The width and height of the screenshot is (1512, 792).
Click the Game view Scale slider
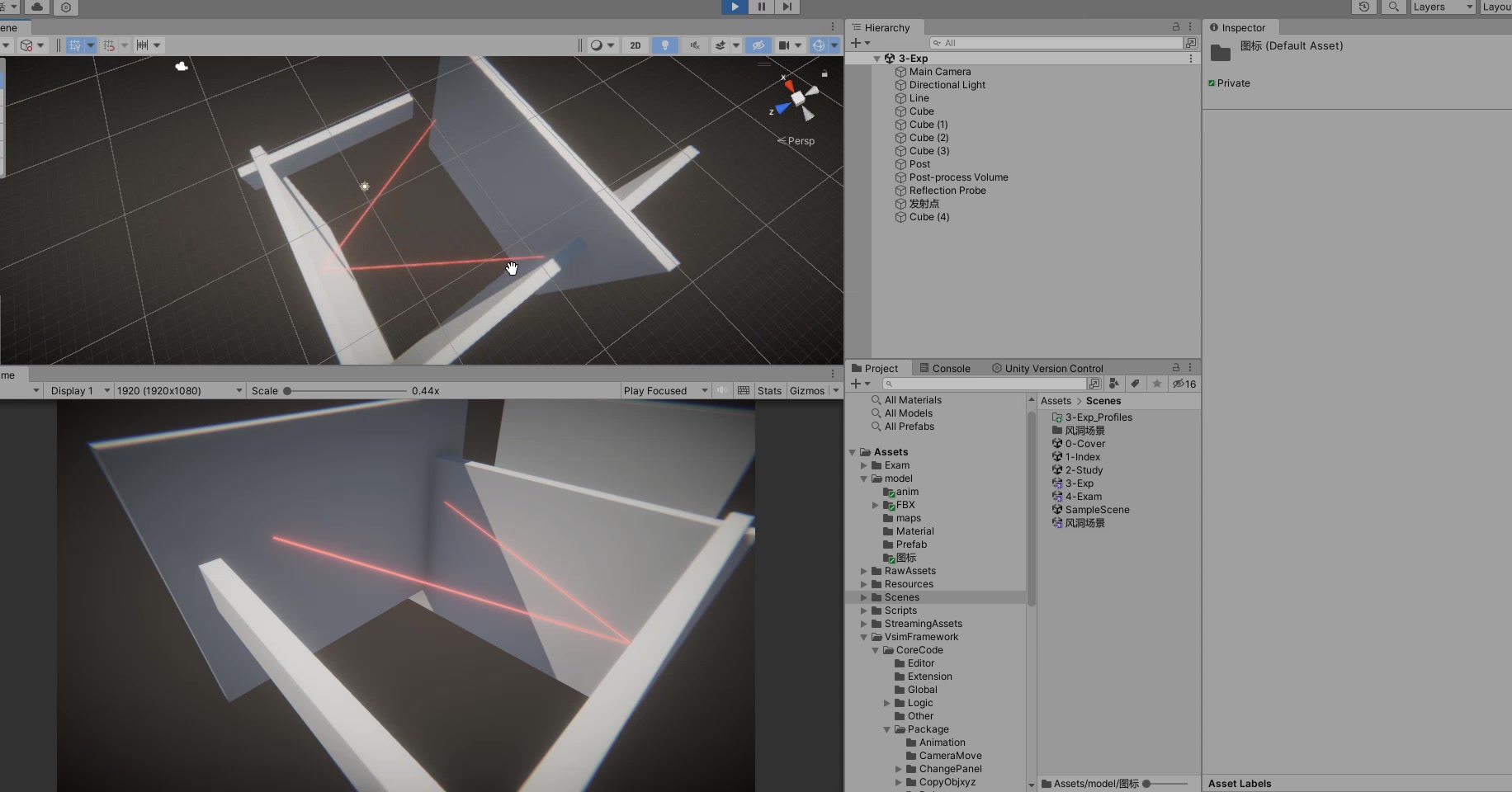click(x=345, y=390)
